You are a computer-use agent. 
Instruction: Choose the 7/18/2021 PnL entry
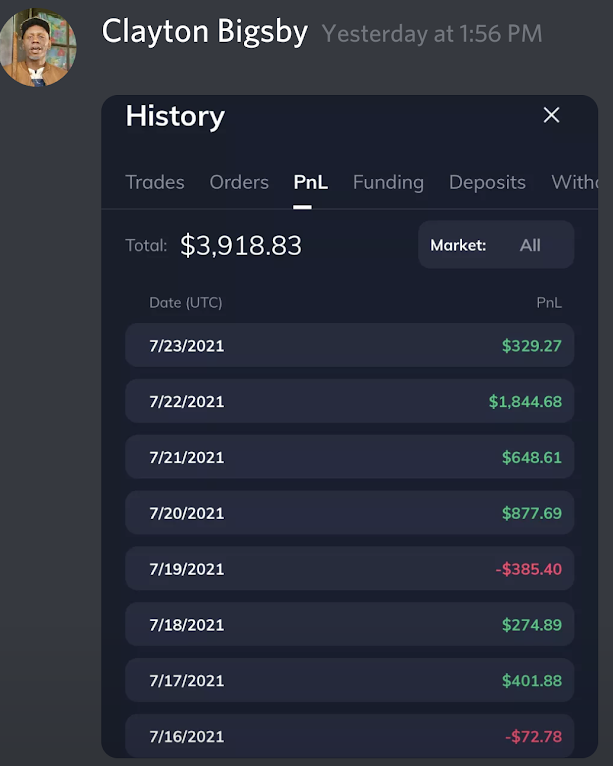pos(349,624)
